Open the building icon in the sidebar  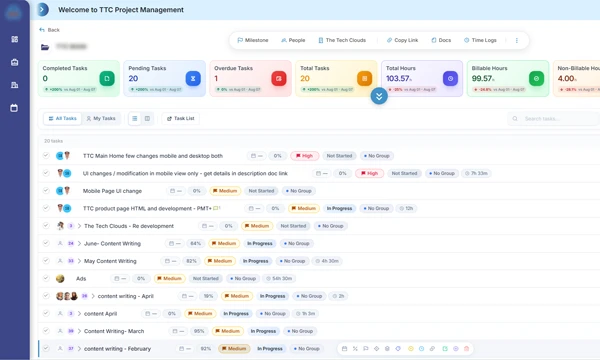tap(15, 85)
